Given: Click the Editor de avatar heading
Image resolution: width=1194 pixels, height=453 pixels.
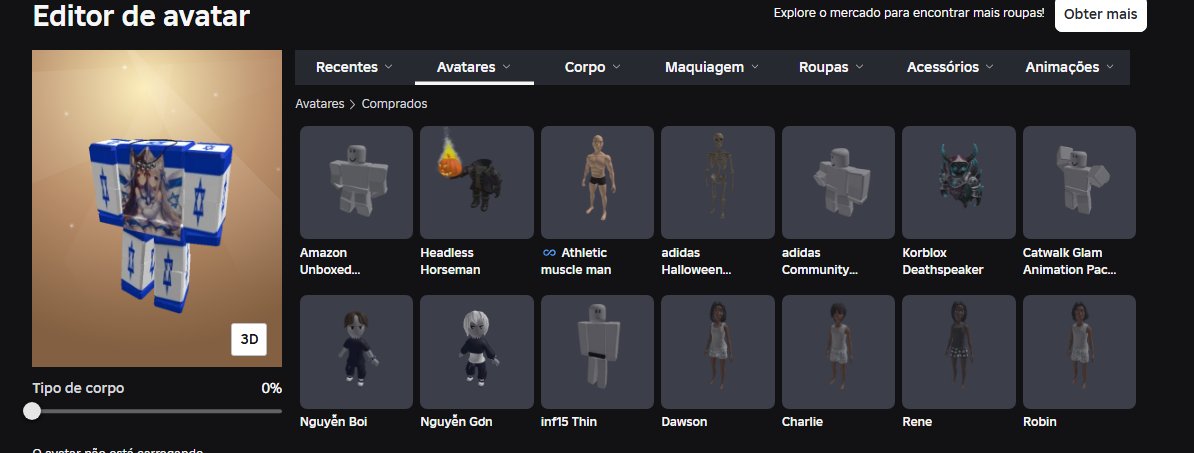Looking at the screenshot, I should 141,15.
